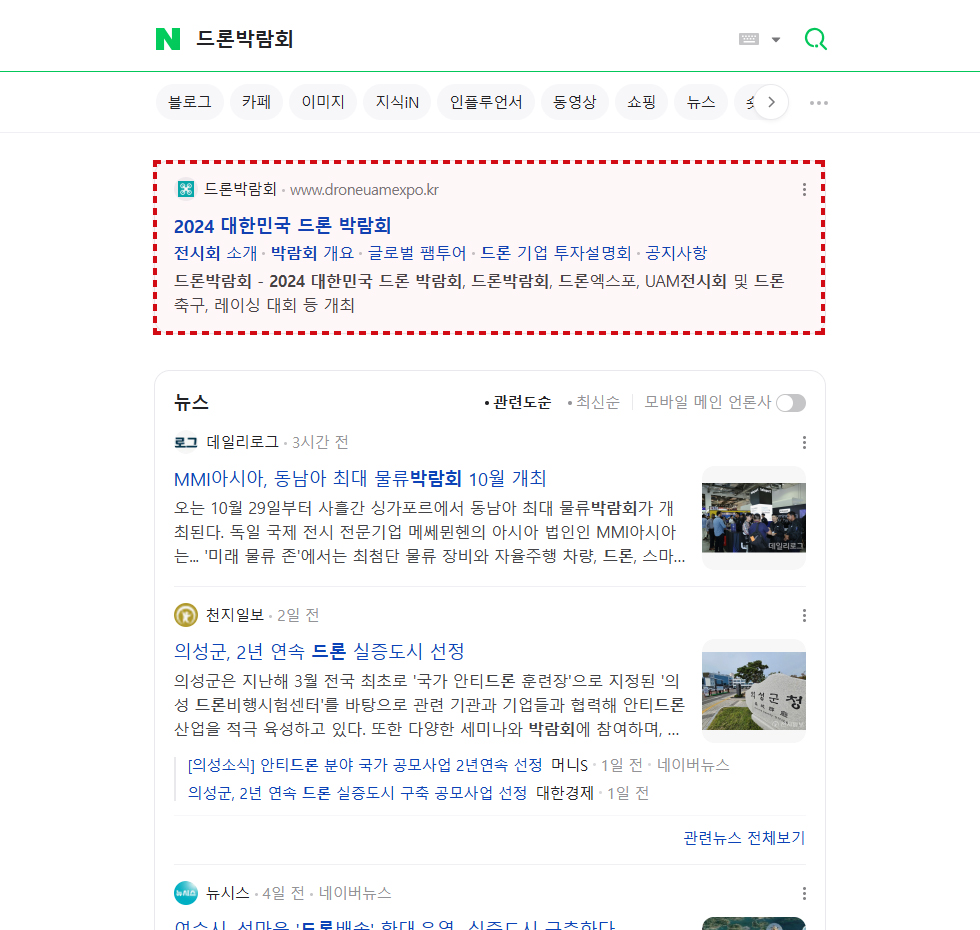The height and width of the screenshot is (930, 980).
Task: Open options menu for the 천지일보 article
Action: pos(804,616)
